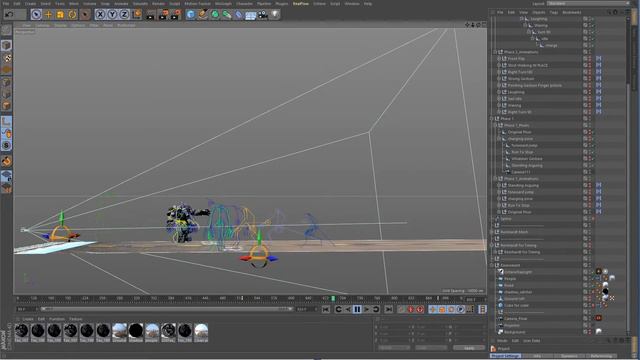Switch to Points mode in sidebar
This screenshot has height=360, width=640.
coord(6,82)
